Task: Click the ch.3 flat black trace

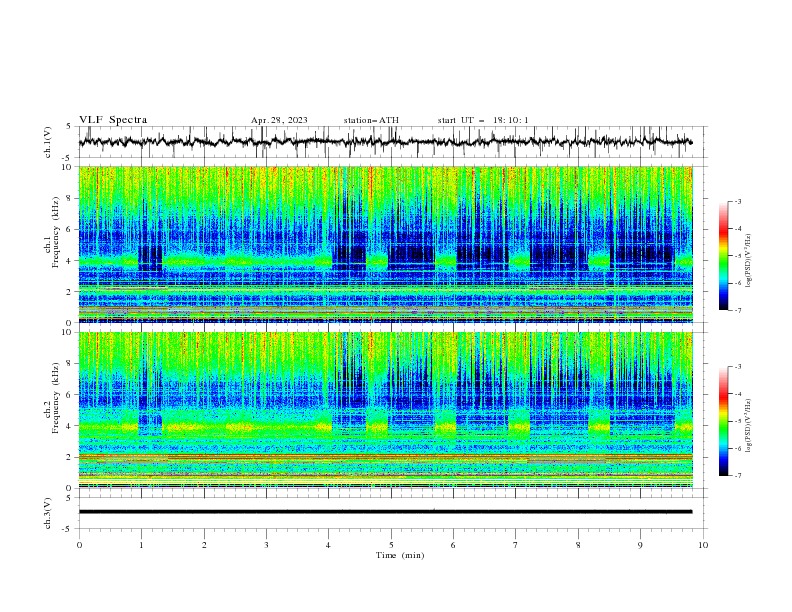Action: [385, 512]
